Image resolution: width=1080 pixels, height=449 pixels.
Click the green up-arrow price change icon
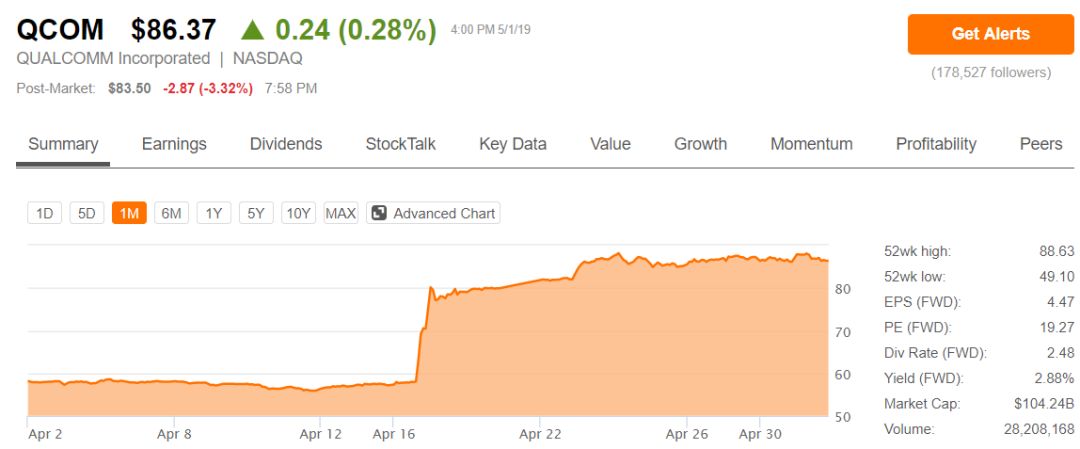tap(253, 30)
